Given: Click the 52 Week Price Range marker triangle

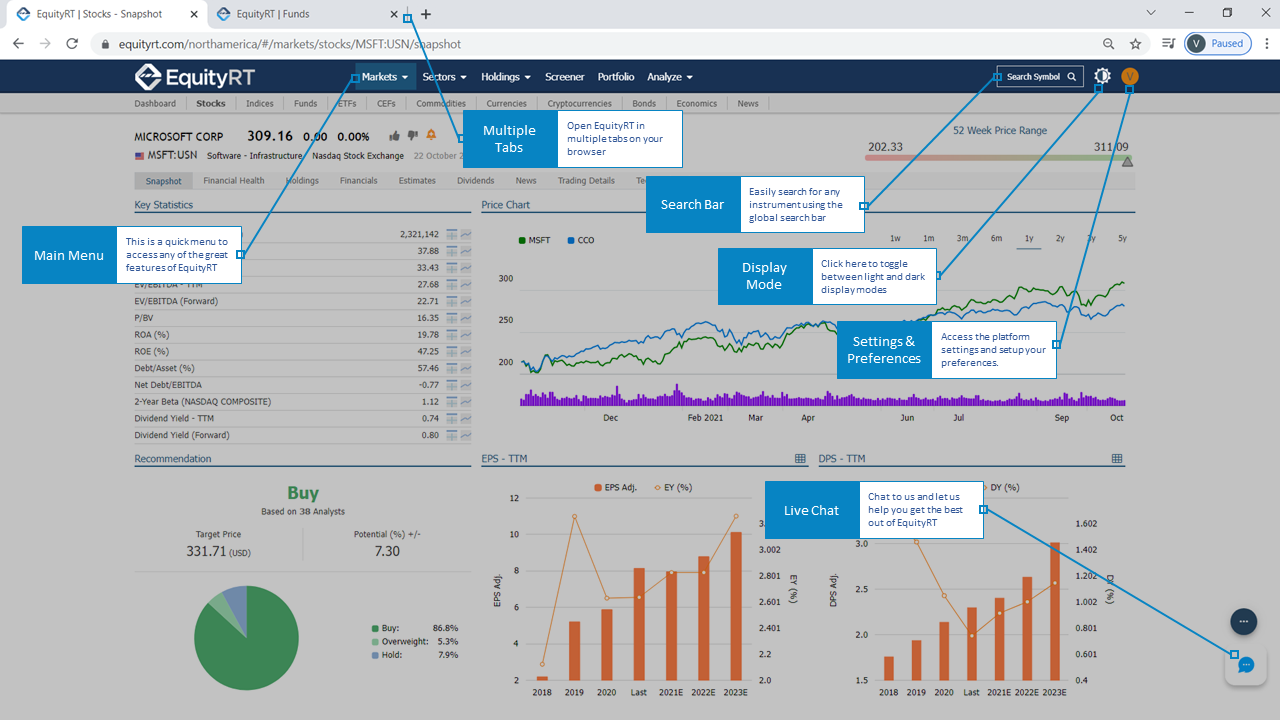Looking at the screenshot, I should [1127, 161].
